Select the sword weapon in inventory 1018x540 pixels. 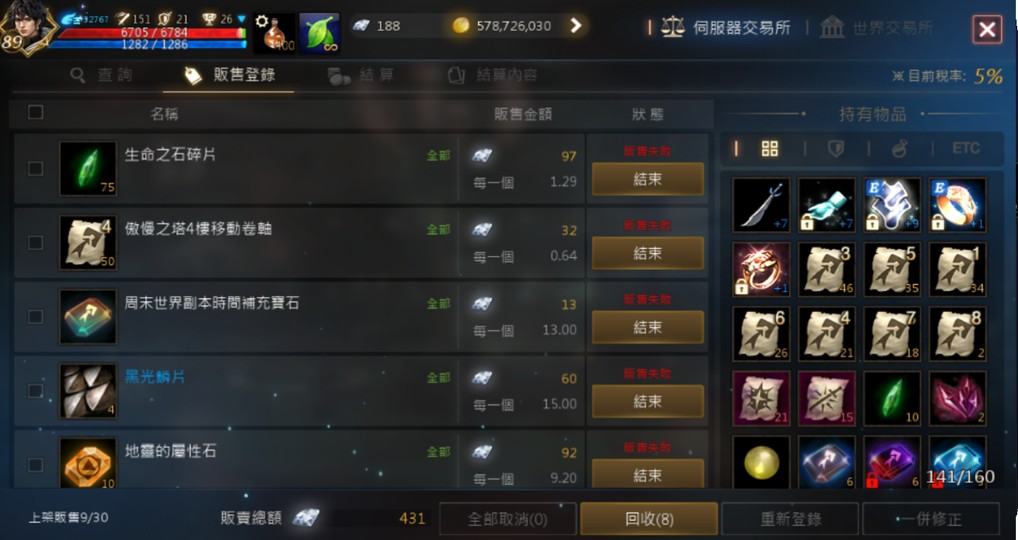pyautogui.click(x=761, y=205)
